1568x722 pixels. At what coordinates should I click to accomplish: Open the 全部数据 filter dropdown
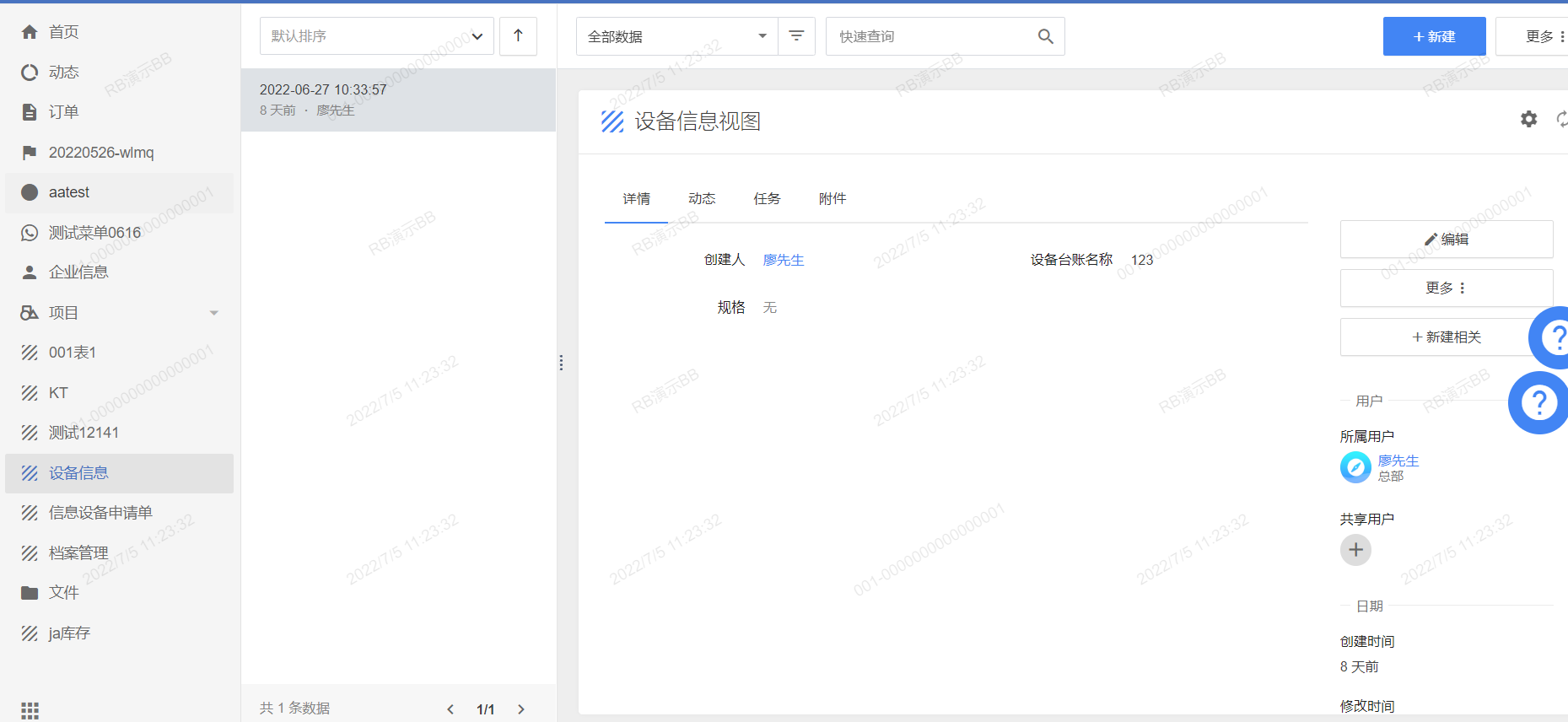[677, 36]
